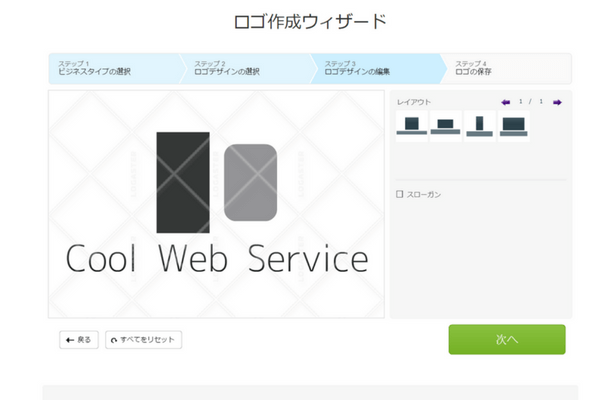Open step 1 ビジネスタイプの選択
The image size is (600, 400).
pyautogui.click(x=114, y=69)
